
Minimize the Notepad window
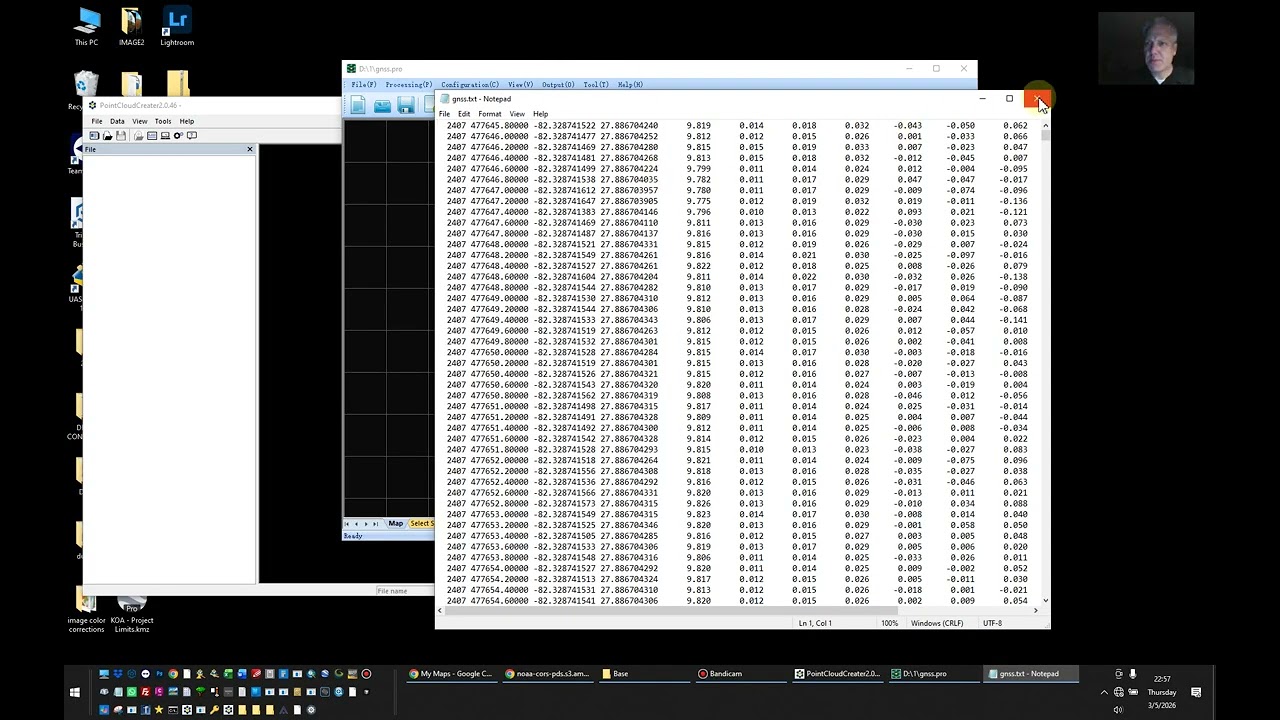(982, 99)
